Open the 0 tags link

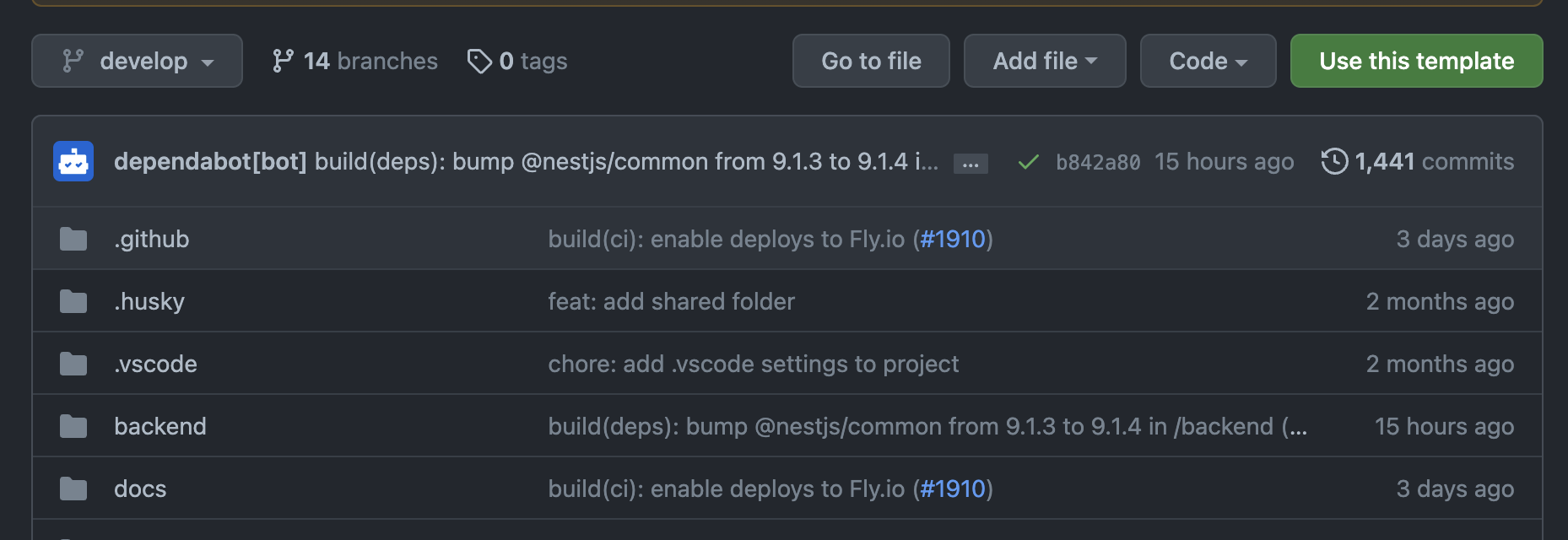tap(517, 61)
